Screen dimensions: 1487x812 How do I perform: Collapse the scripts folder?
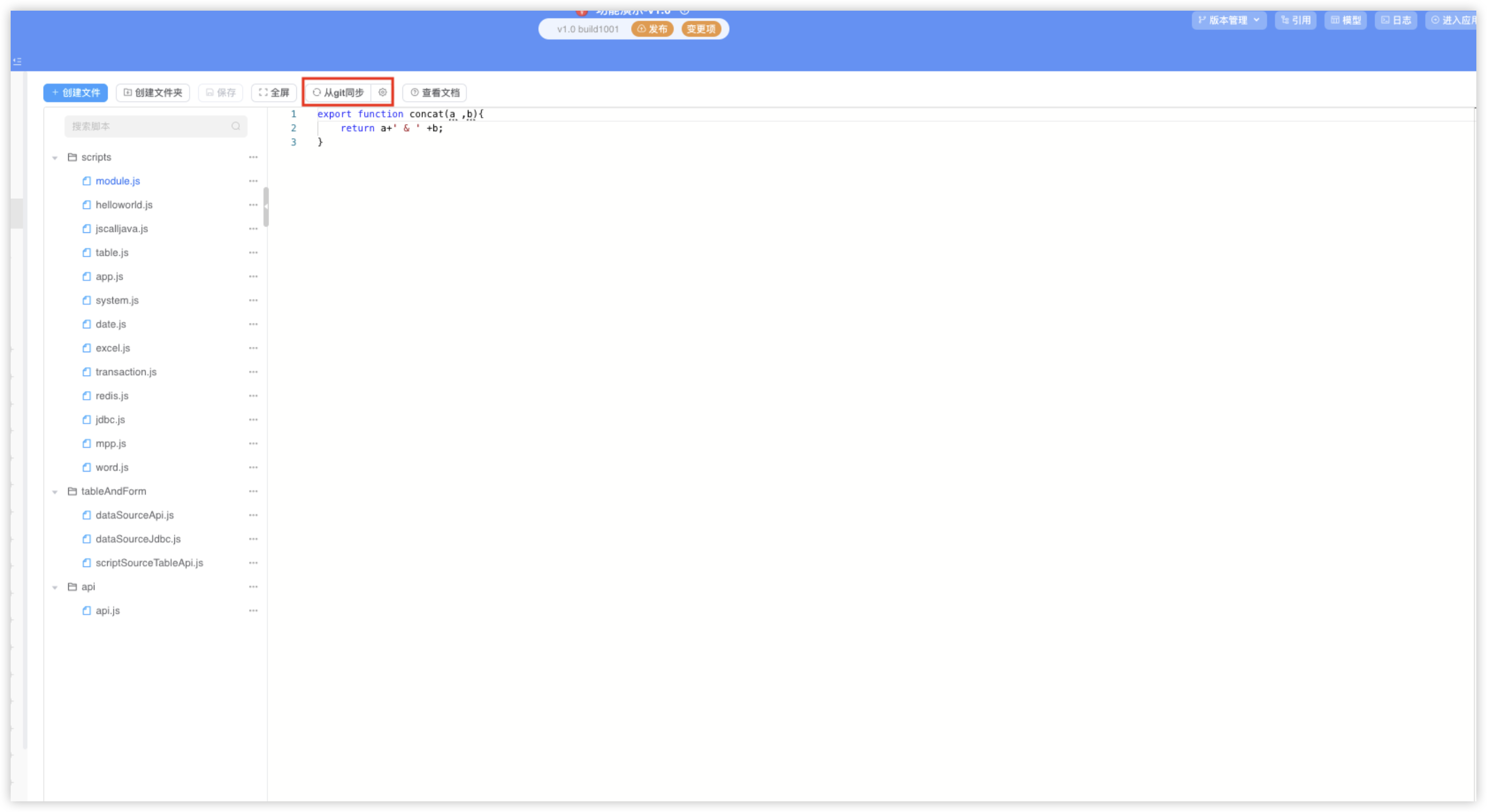55,158
